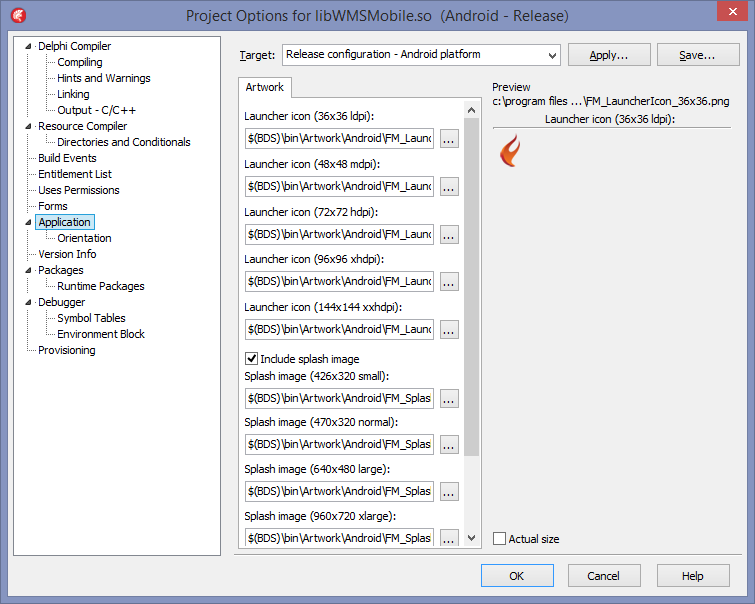Screen dimensions: 755x604
Task: Select Linking in the options tree
Action: point(73,94)
